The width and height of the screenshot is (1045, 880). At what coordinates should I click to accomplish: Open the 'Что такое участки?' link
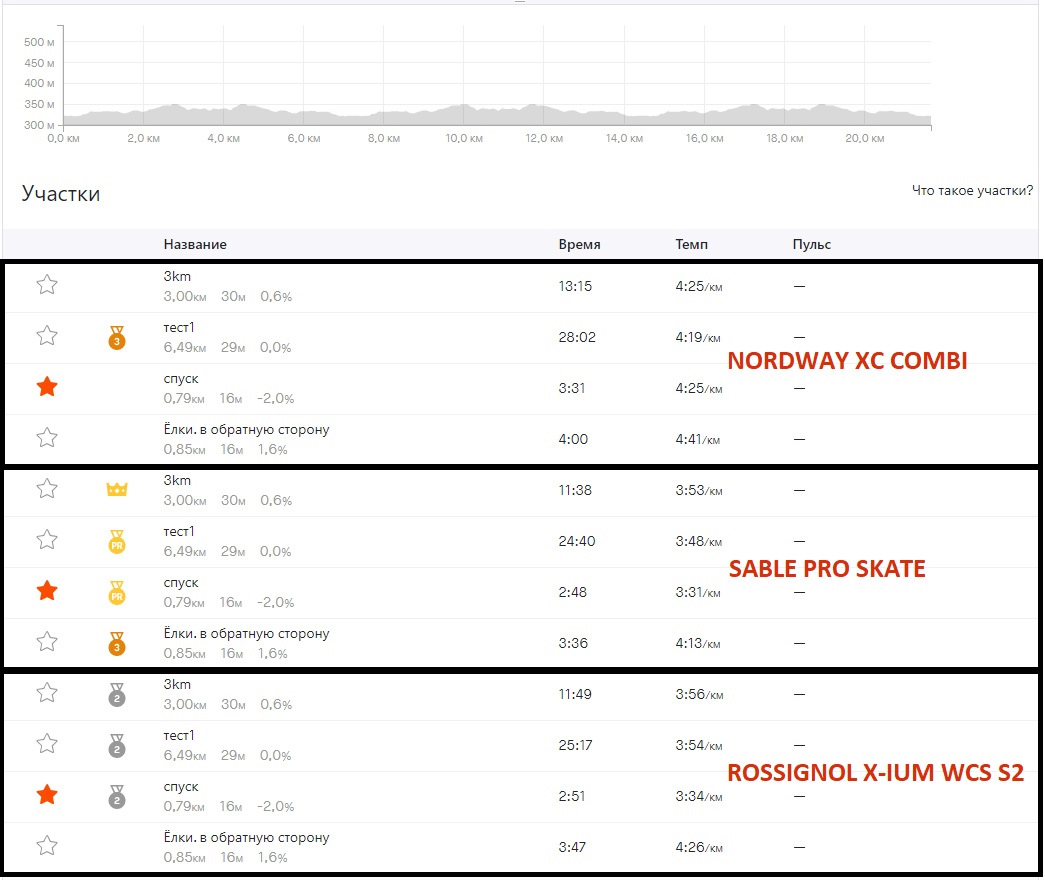point(972,191)
